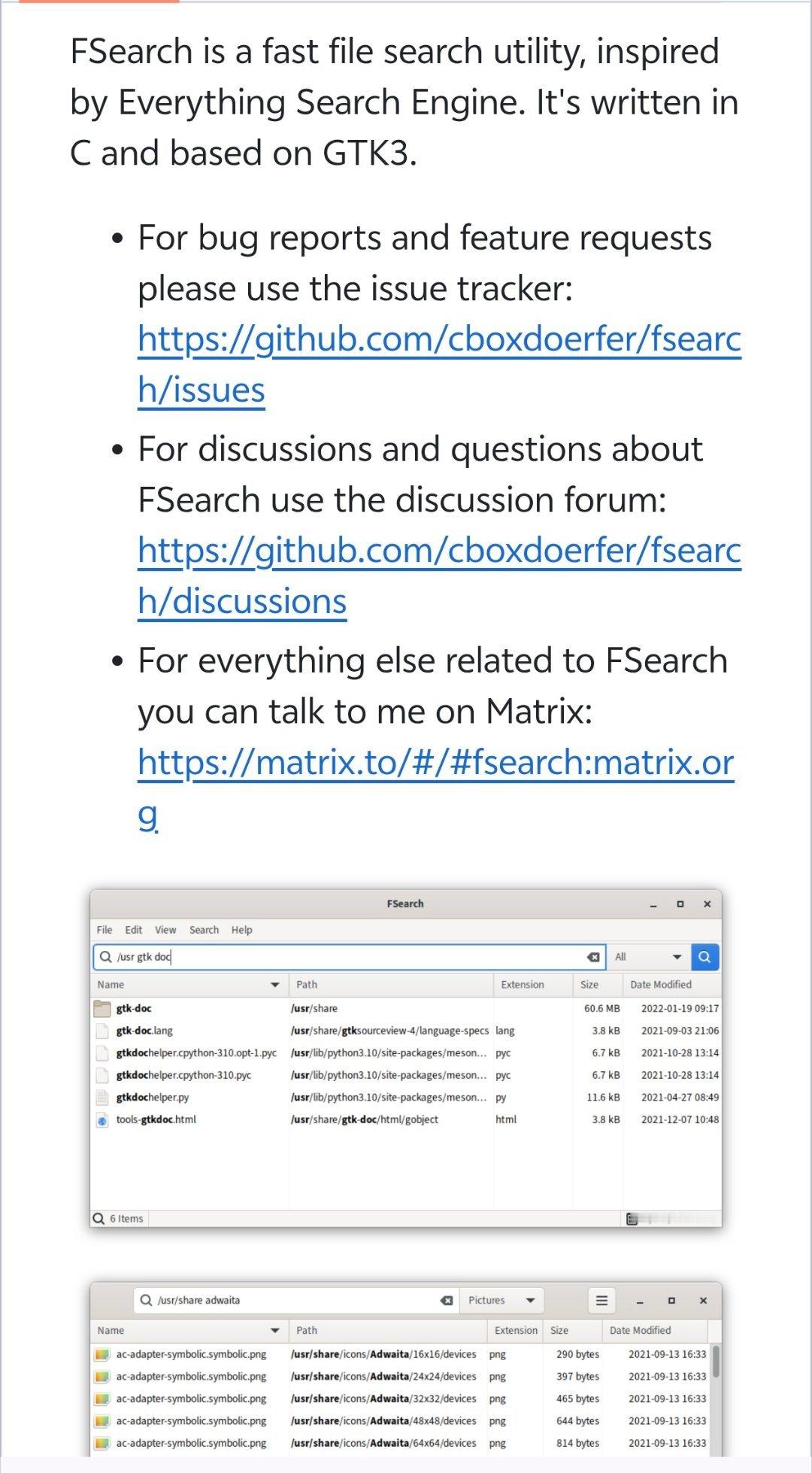Image resolution: width=812 pixels, height=1473 pixels.
Task: Open the fsearch GitHub discussions link
Action: tap(439, 576)
